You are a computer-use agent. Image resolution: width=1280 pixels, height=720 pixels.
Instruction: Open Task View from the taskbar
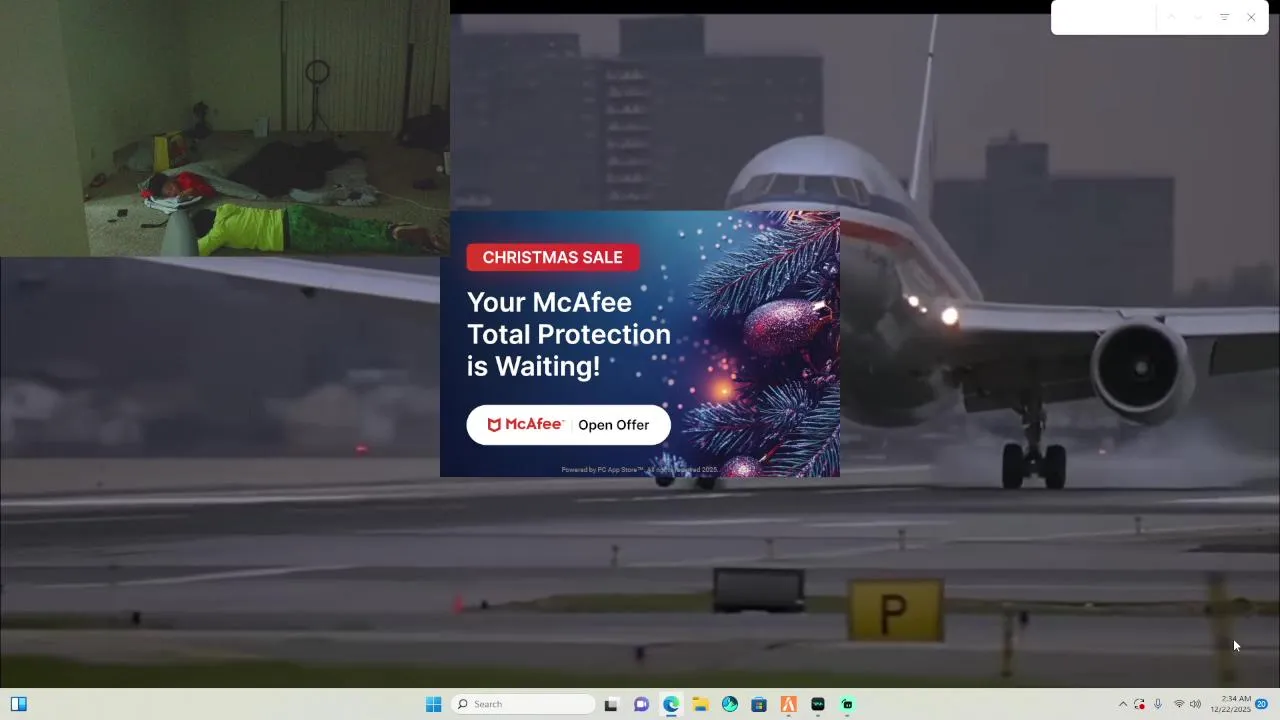pos(611,704)
